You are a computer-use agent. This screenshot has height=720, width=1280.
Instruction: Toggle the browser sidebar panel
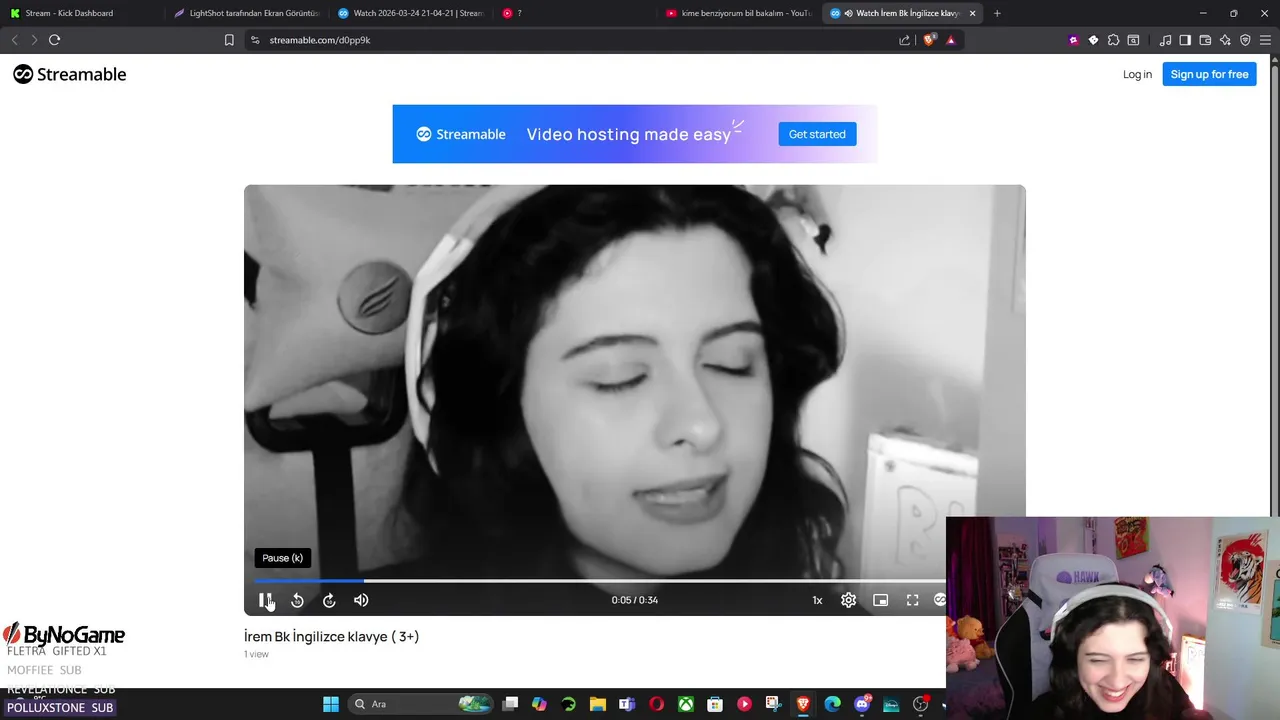coord(1185,40)
